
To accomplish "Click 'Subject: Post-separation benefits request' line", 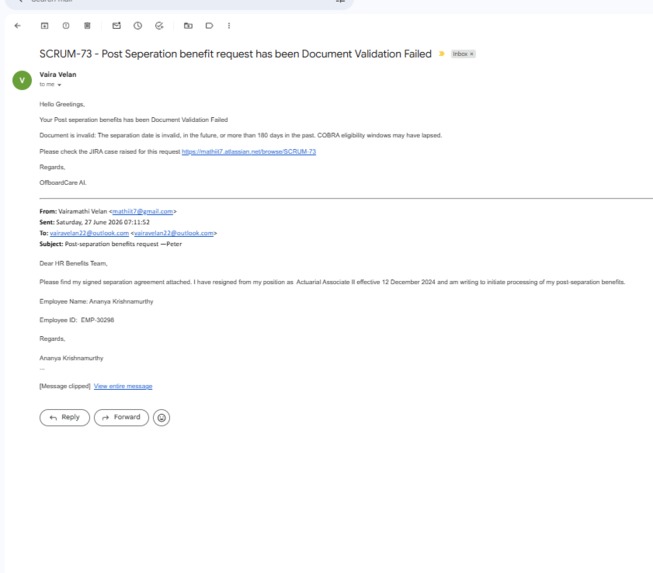I will [111, 244].
